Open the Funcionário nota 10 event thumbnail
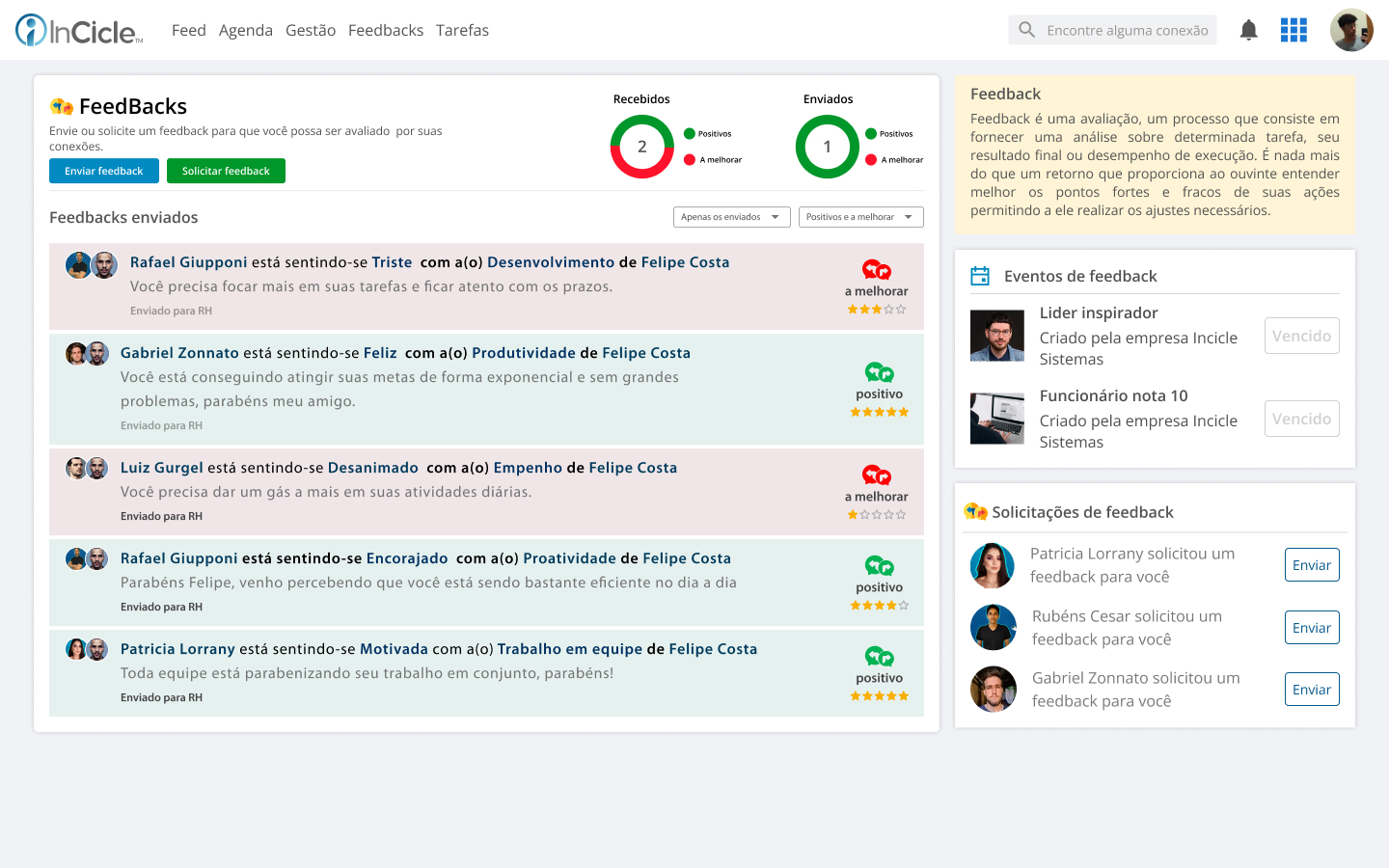 point(997,419)
